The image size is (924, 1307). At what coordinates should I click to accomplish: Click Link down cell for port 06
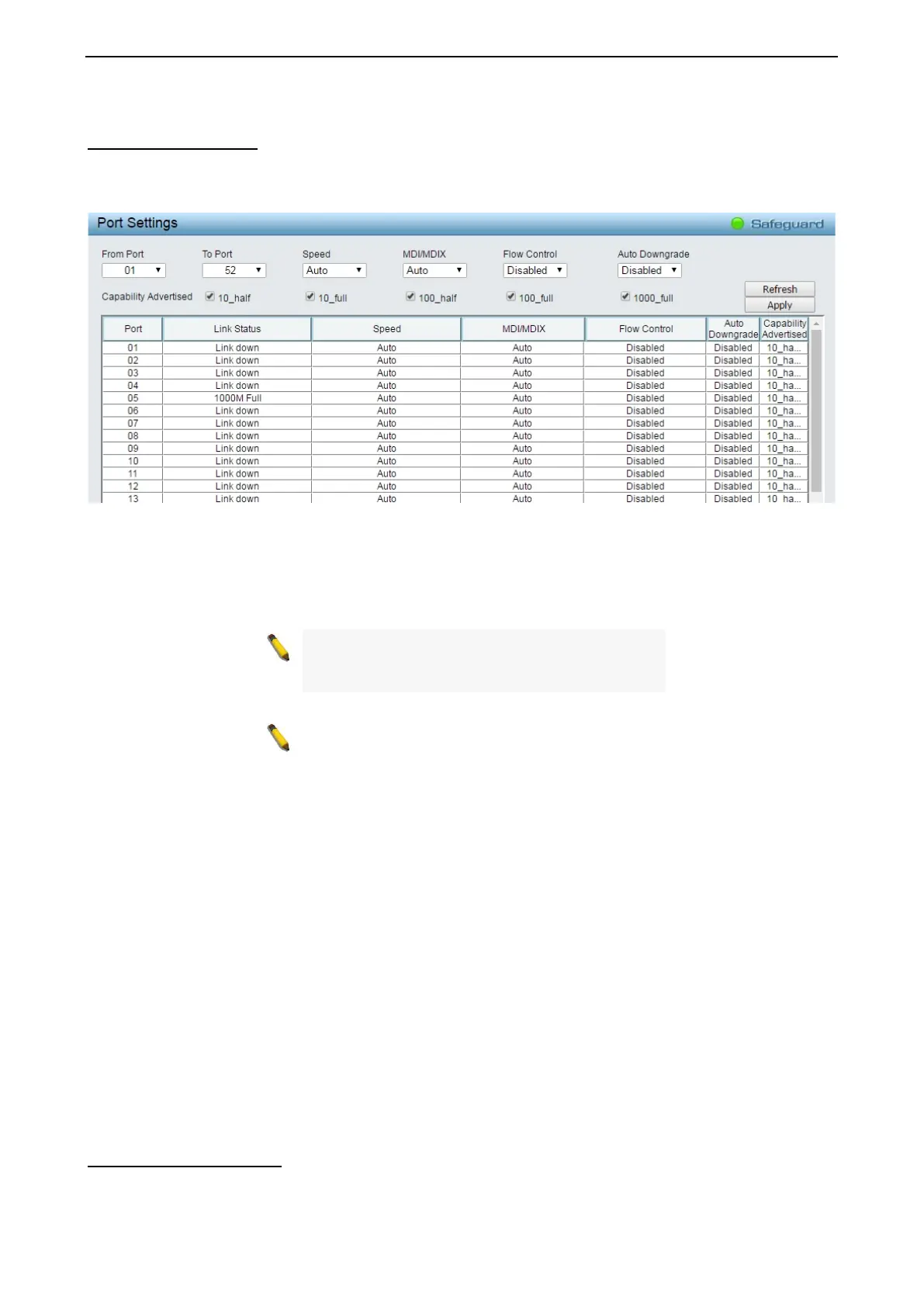pos(237,411)
